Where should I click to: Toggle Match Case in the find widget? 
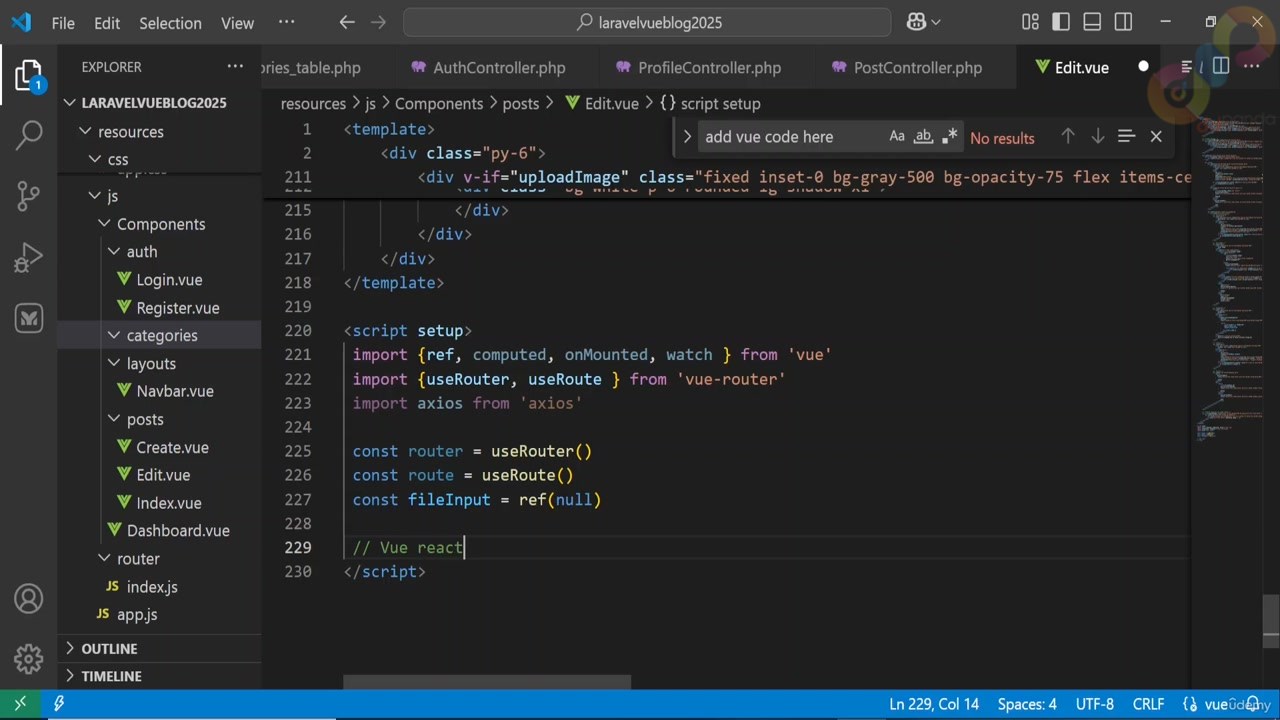[897, 136]
